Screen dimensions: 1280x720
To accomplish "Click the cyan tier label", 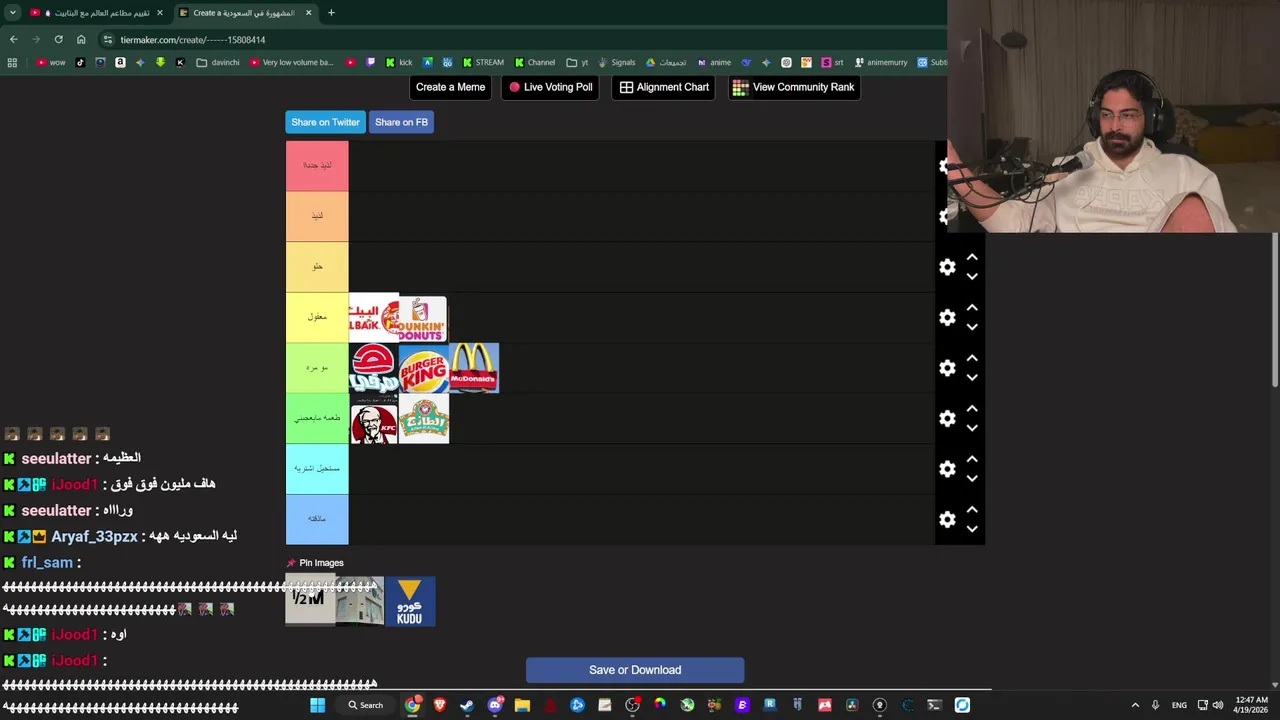I will click(317, 469).
